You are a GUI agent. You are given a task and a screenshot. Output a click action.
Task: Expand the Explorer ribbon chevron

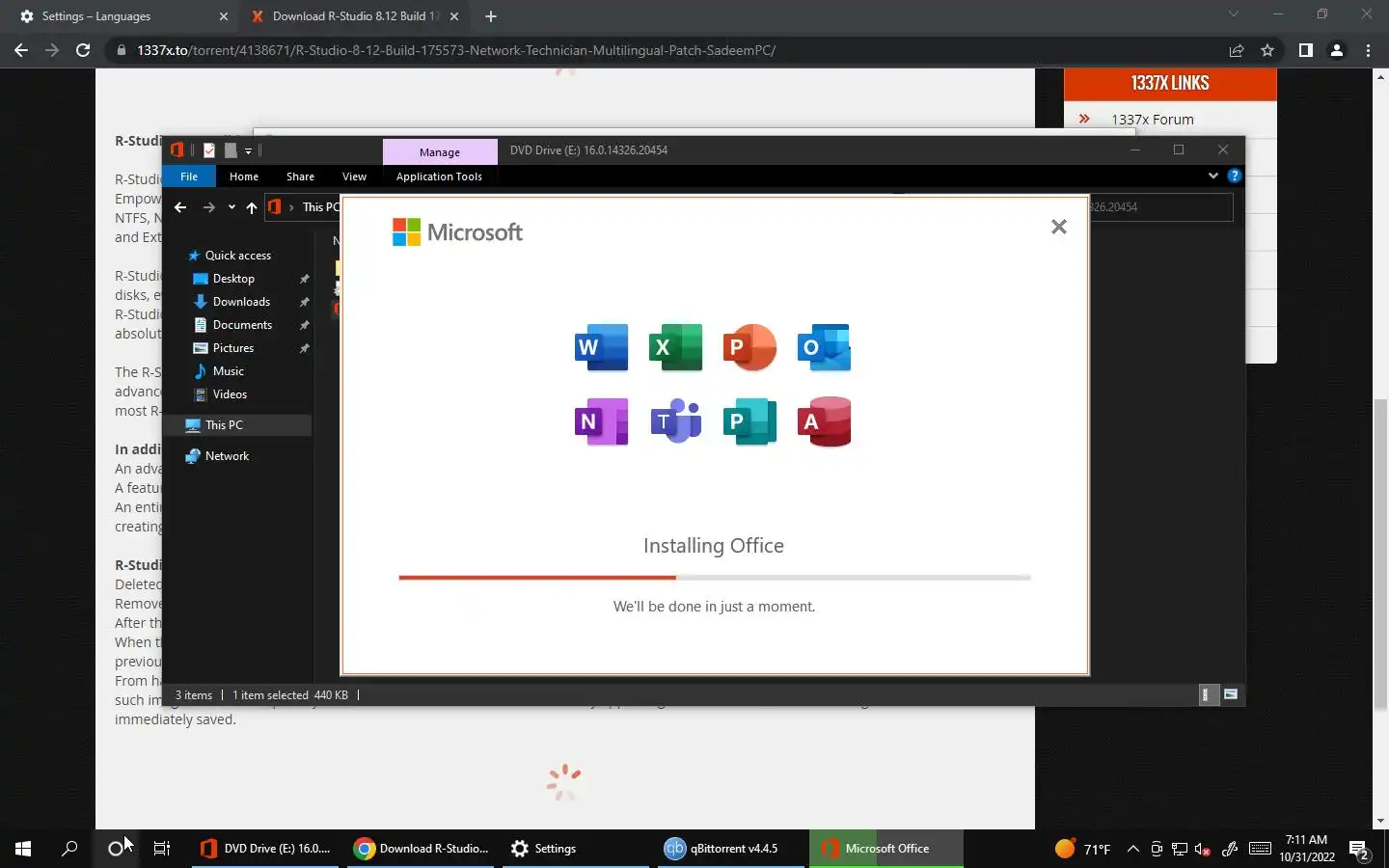pyautogui.click(x=1212, y=176)
